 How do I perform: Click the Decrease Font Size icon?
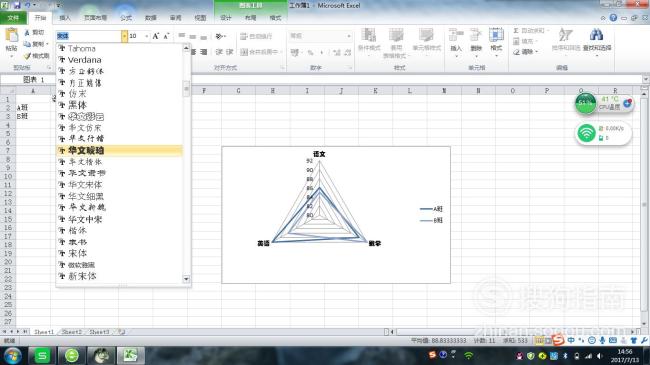point(166,36)
